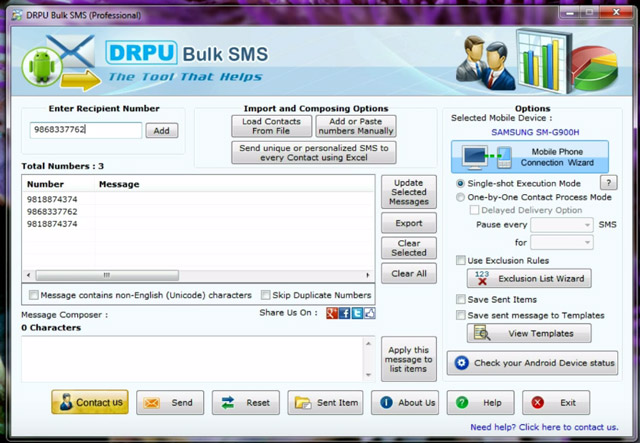
Task: Click Apply this message to list items
Action: pyautogui.click(x=409, y=359)
